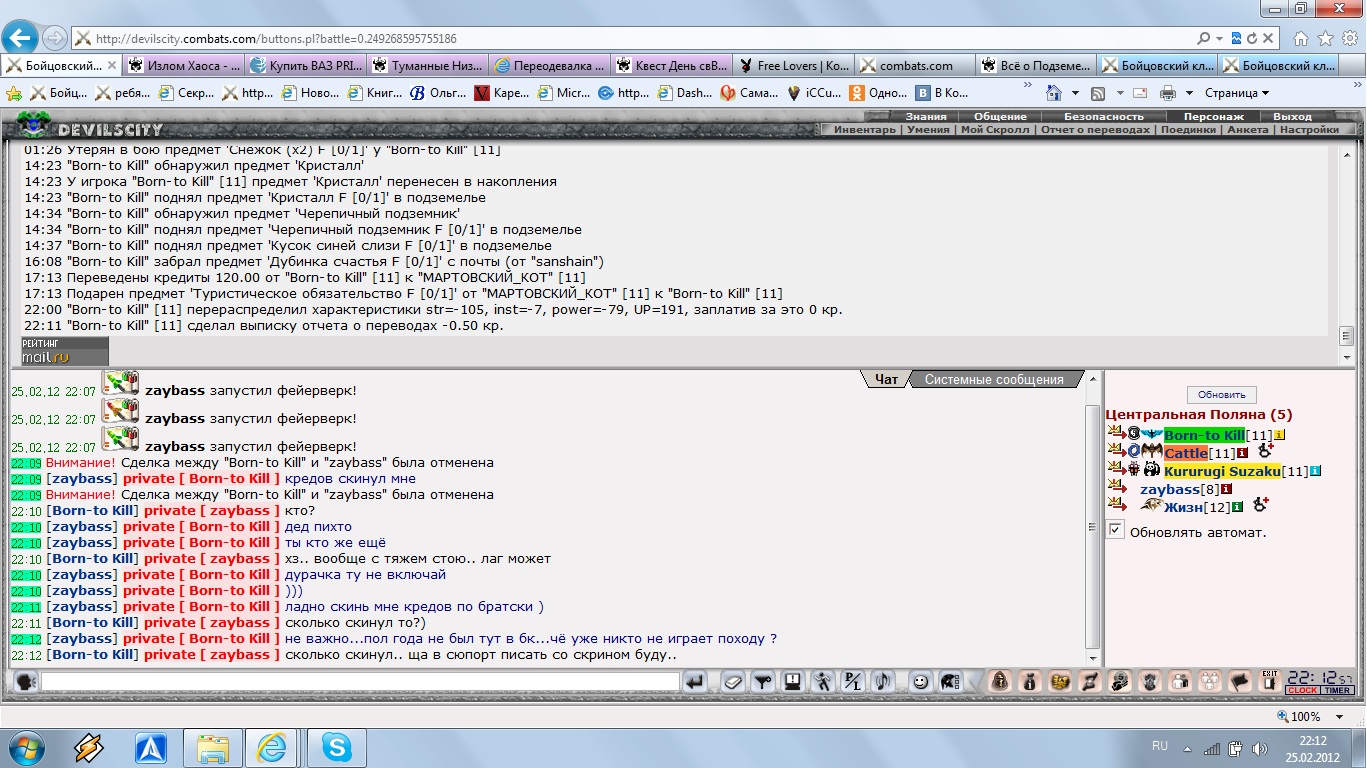Click the floppy disk save chat icon
The image size is (1367, 768).
coord(793,682)
